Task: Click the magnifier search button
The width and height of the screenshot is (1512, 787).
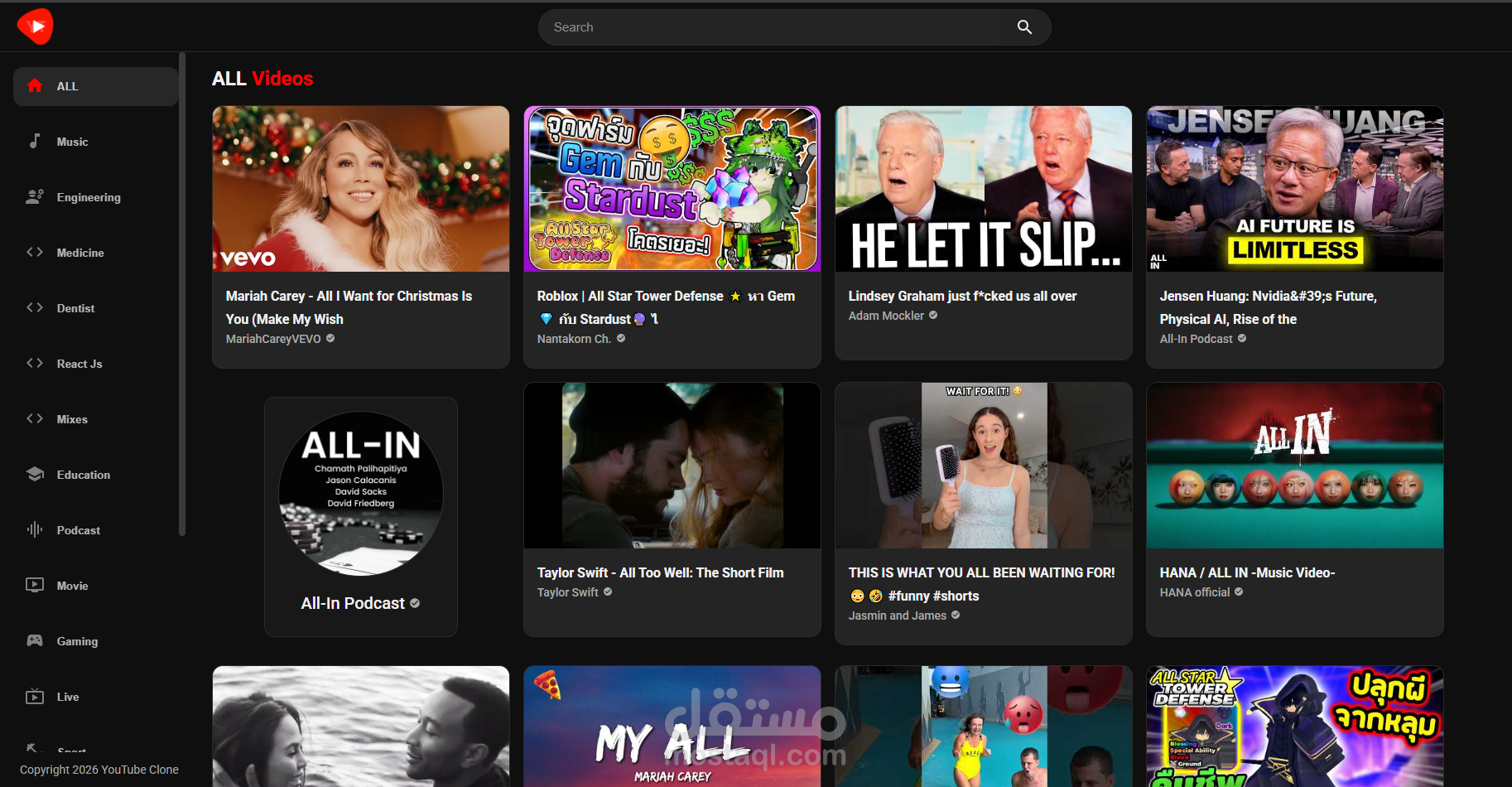Action: [1024, 27]
